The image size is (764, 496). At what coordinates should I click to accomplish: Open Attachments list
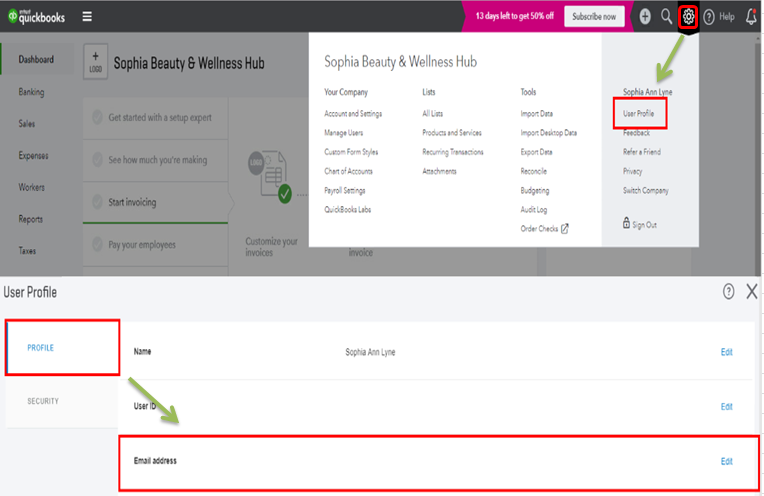(x=439, y=171)
